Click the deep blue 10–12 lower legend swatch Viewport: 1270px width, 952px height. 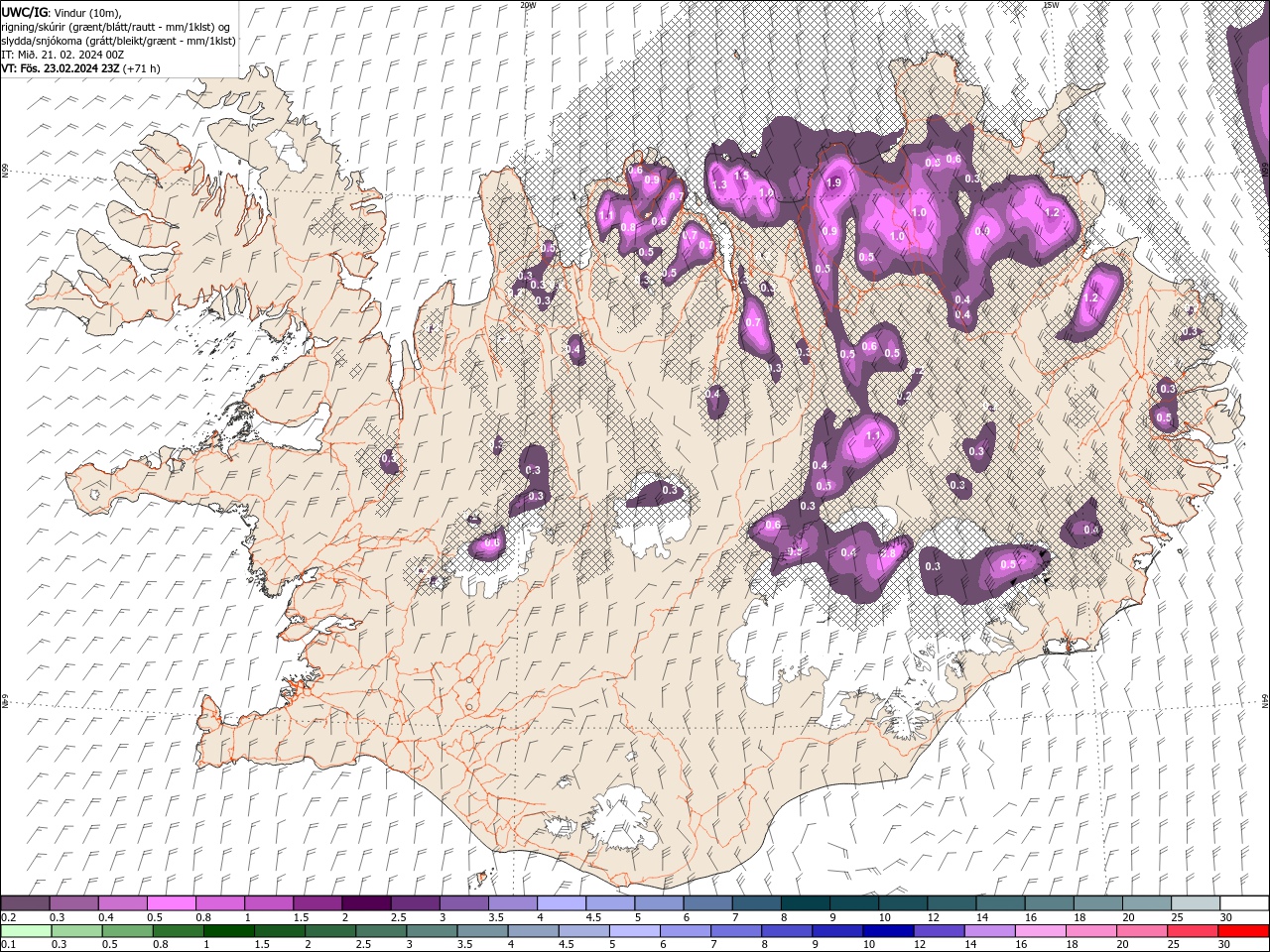click(888, 931)
